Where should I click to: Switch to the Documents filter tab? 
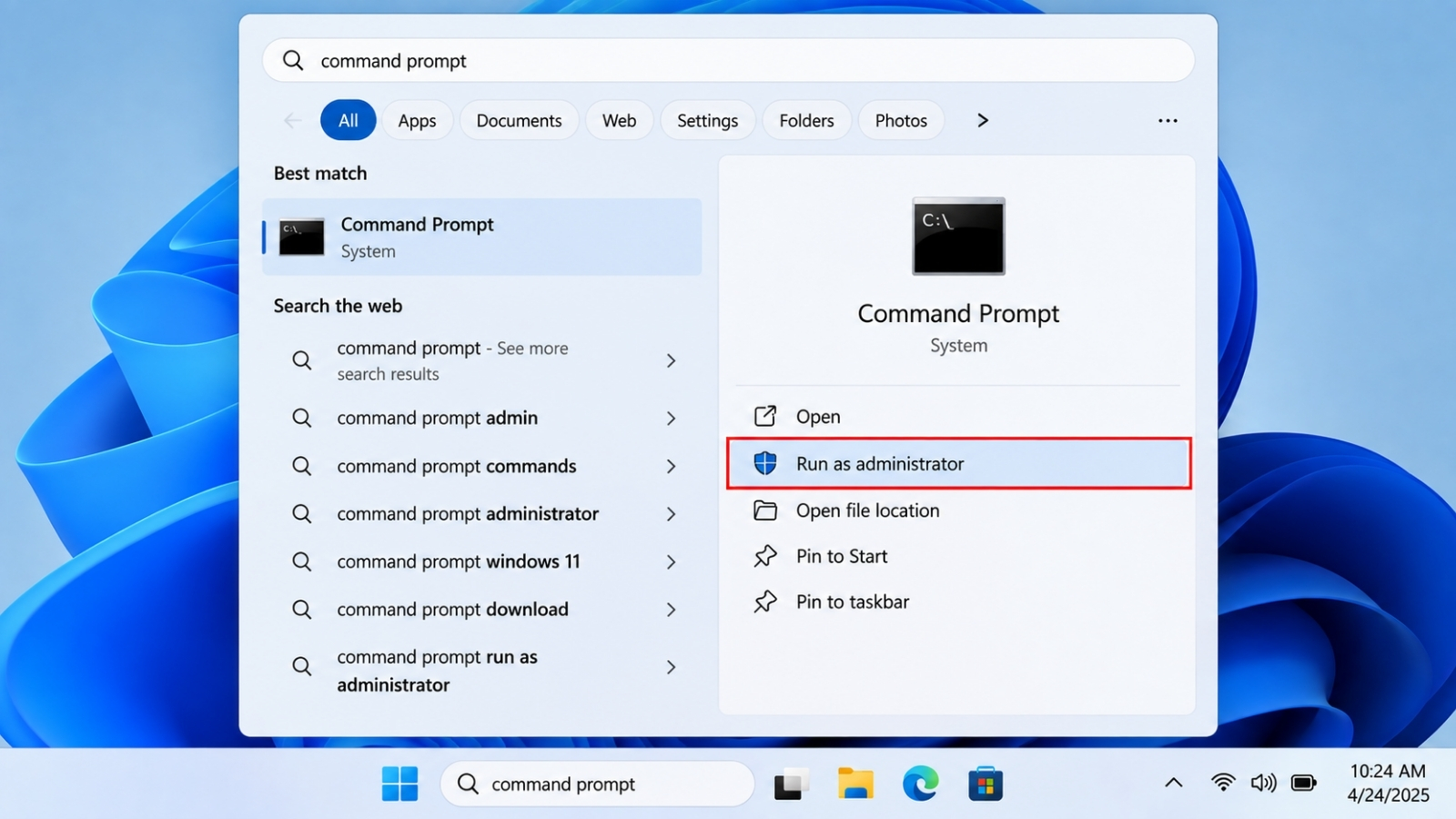pos(519,120)
